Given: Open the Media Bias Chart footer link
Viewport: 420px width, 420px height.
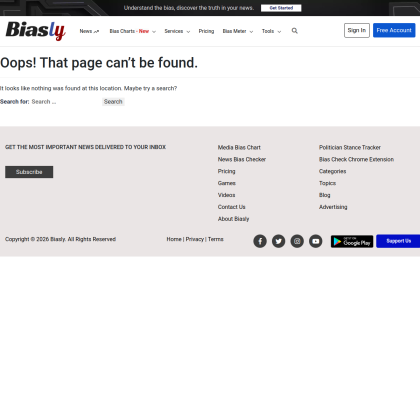Looking at the screenshot, I should click(239, 147).
